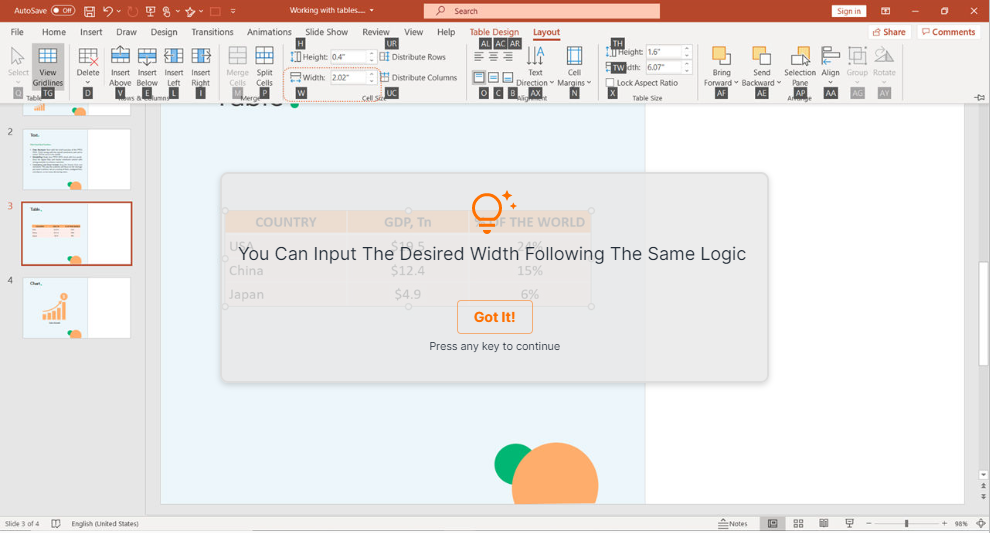Screen dimensions: 990x533
Task: Select slide 2 thumbnail
Action: 76,159
